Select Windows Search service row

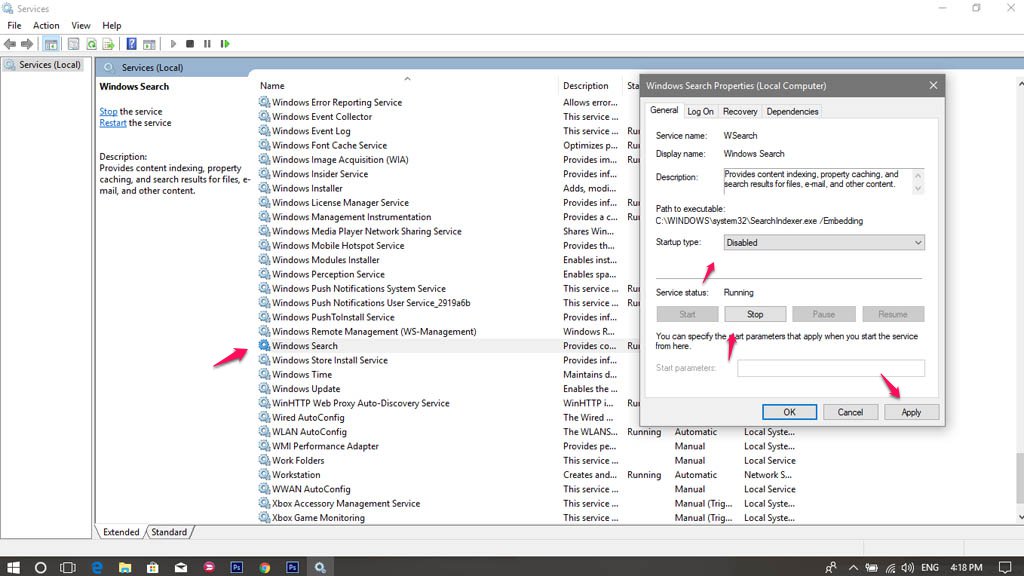pos(305,346)
